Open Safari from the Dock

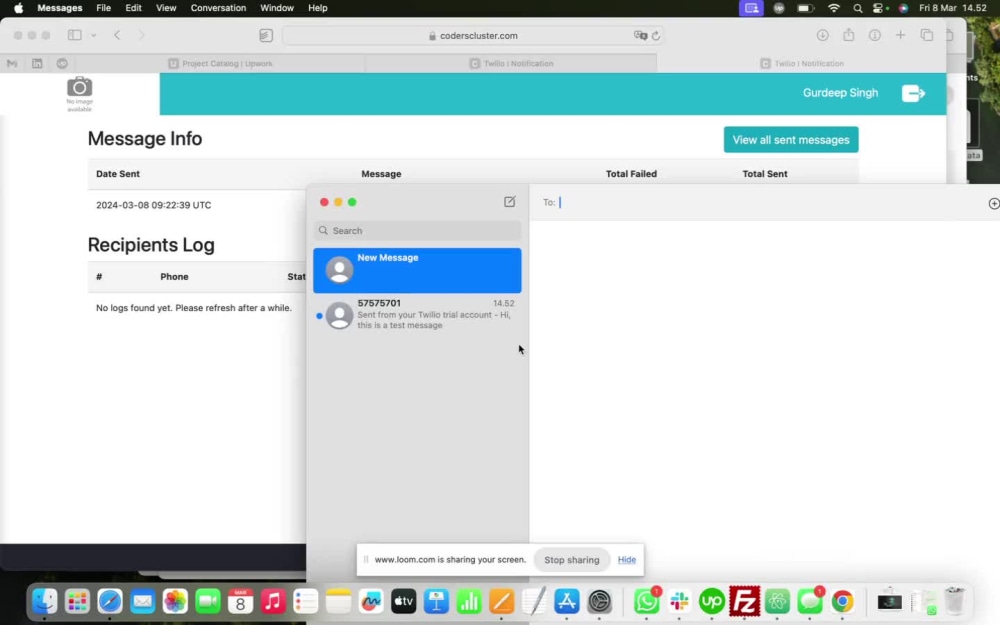tap(110, 601)
